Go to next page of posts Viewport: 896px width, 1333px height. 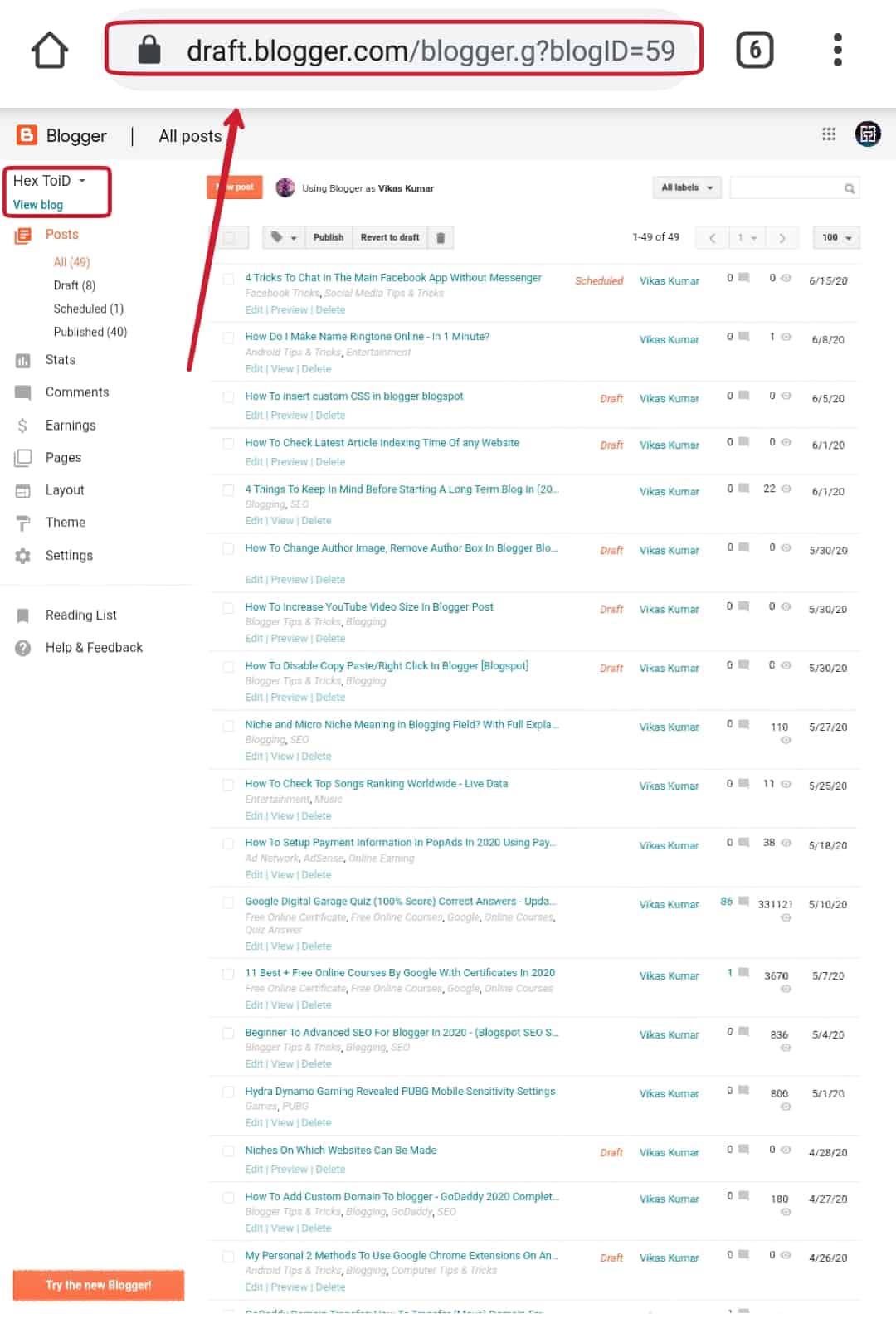pos(782,237)
